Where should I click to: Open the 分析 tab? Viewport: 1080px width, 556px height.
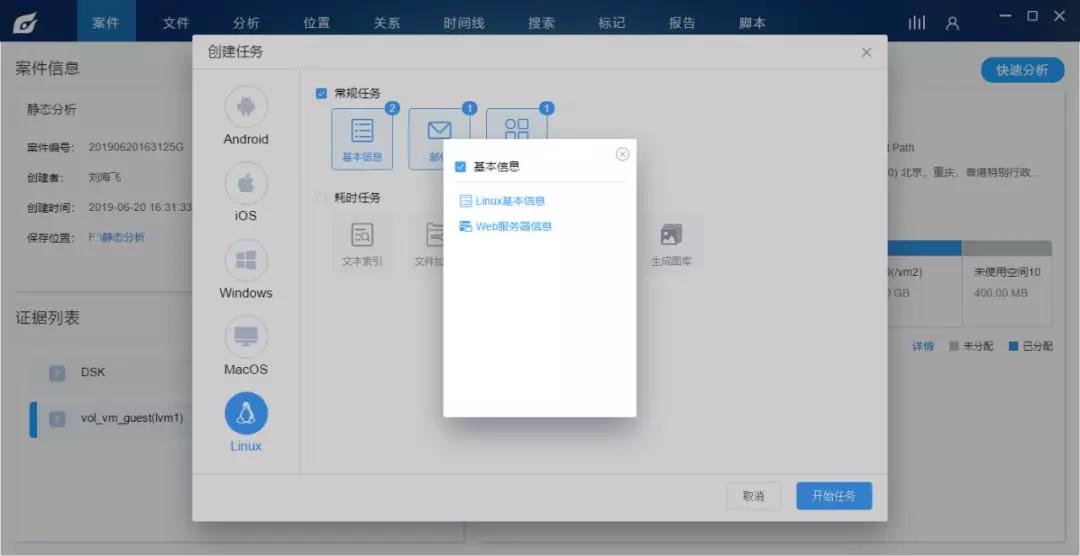coord(246,23)
